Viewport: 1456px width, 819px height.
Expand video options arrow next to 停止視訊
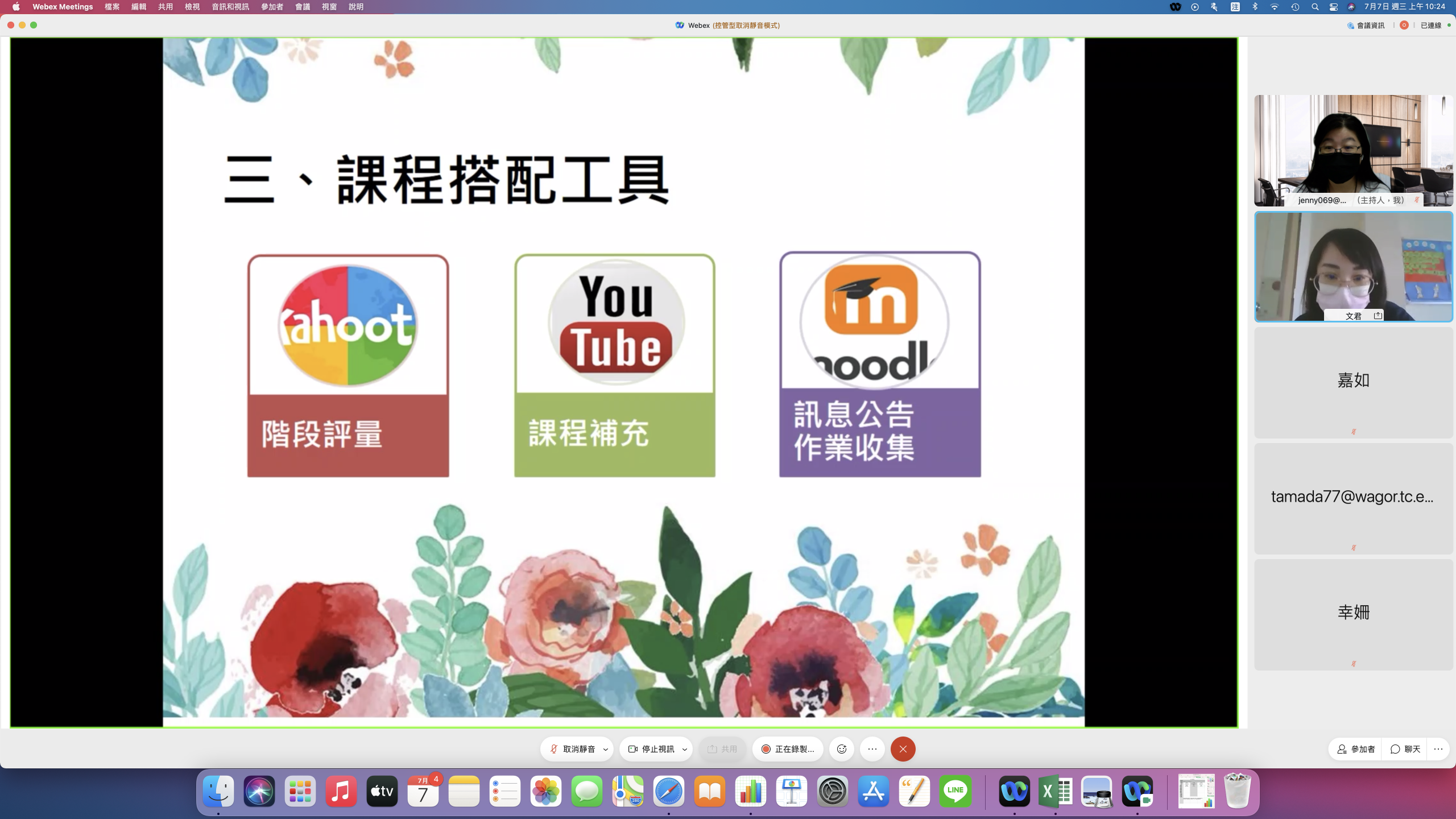(685, 750)
